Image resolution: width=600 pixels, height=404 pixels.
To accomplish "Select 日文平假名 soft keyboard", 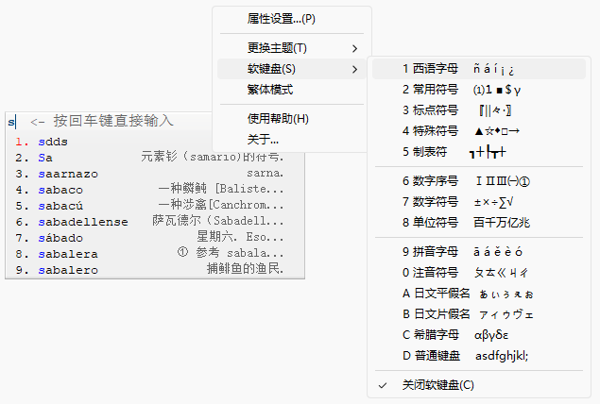I will [435, 293].
